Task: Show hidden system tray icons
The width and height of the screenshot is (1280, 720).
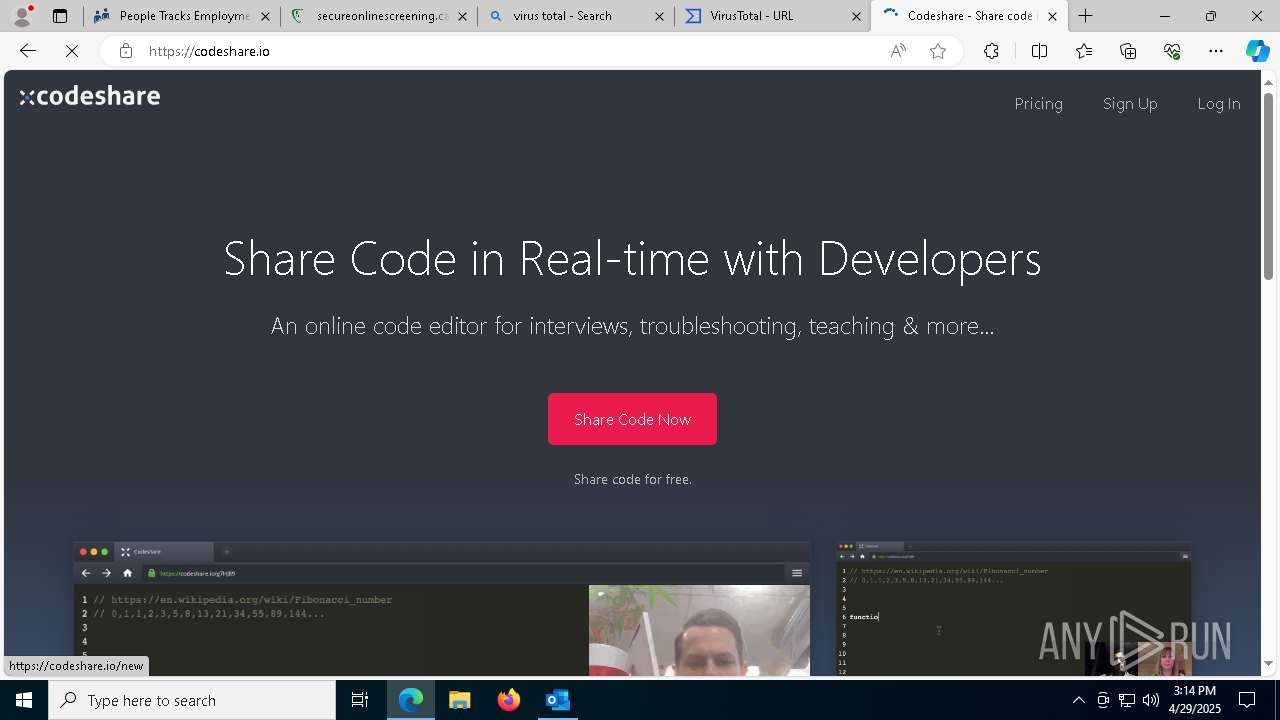Action: coord(1078,700)
